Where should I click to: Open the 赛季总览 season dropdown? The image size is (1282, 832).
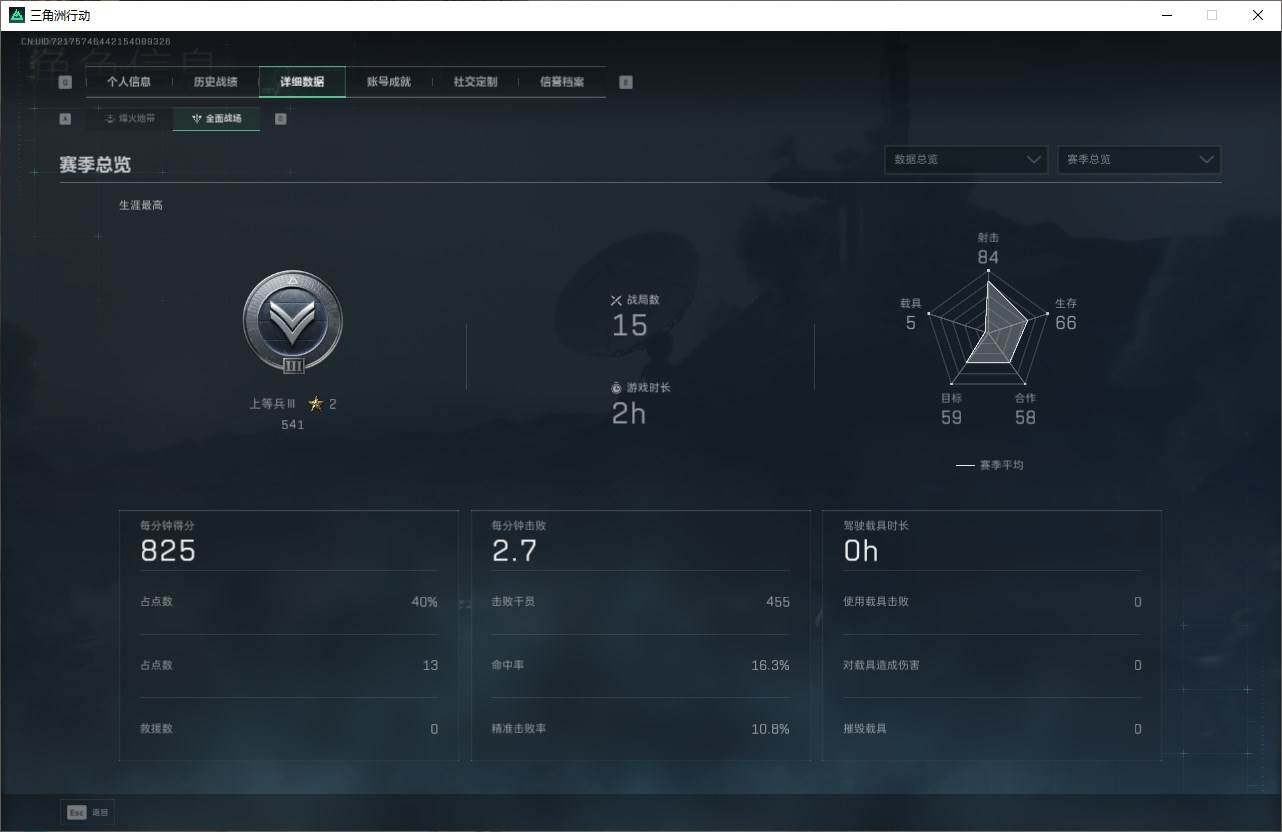pyautogui.click(x=1139, y=160)
